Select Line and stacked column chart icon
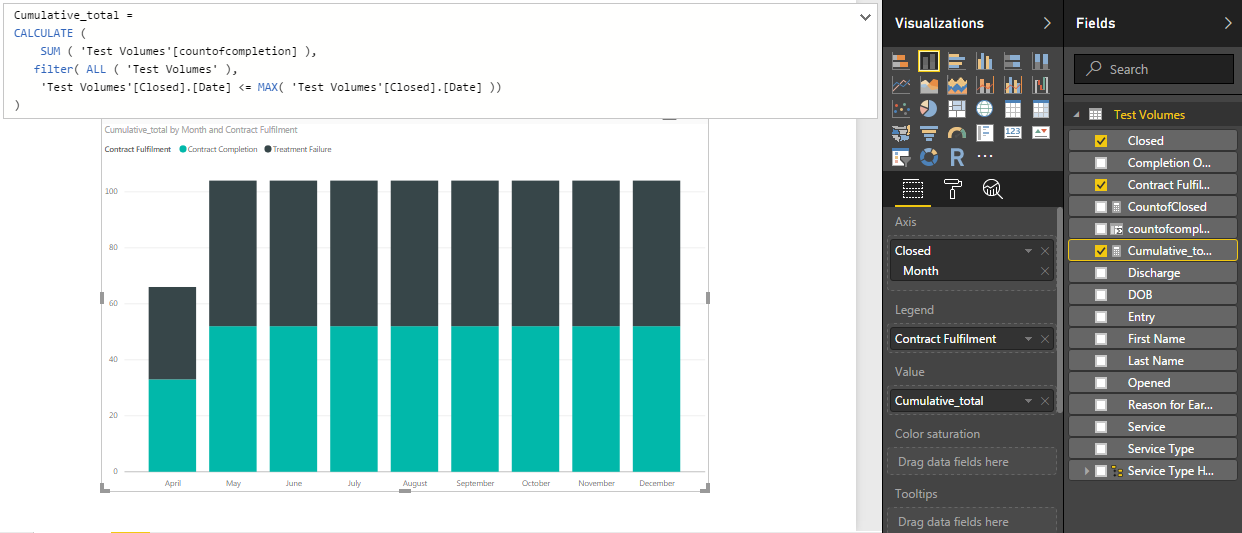The height and width of the screenshot is (533, 1242). pos(985,85)
